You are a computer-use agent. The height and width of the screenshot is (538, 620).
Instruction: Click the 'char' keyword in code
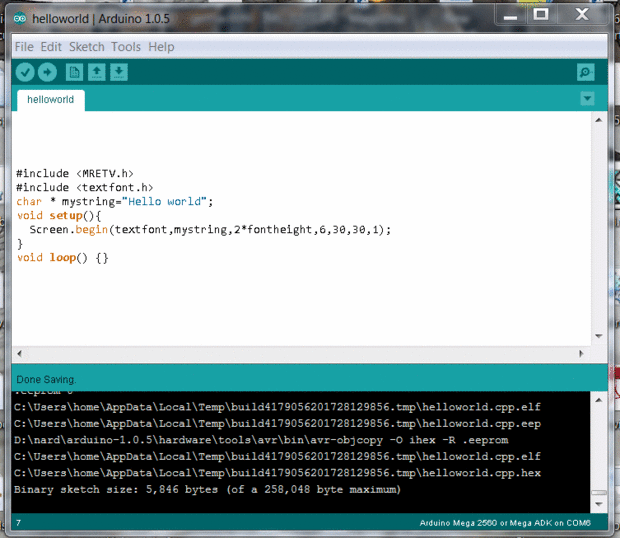[x=29, y=202]
